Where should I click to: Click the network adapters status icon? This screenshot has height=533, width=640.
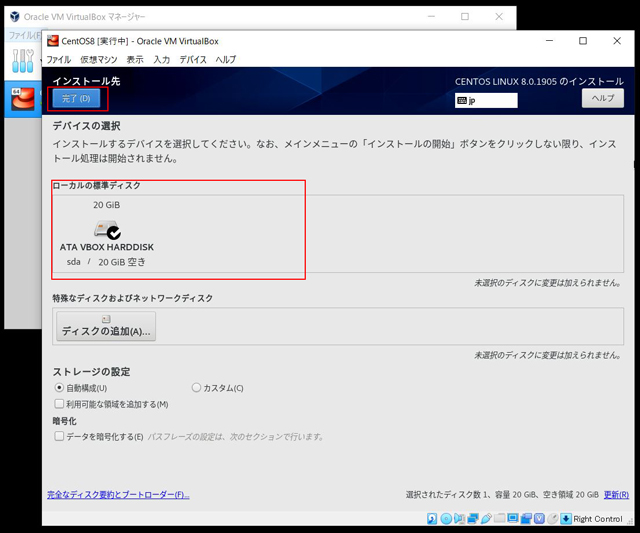473,519
